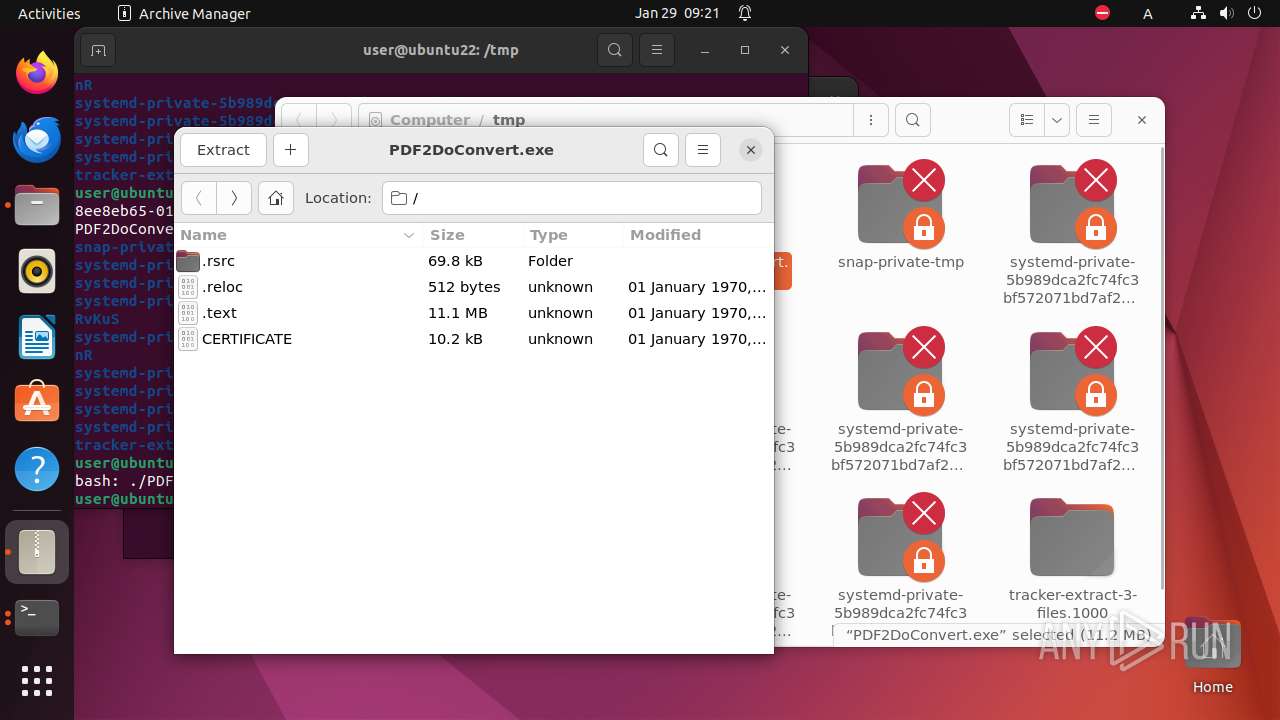This screenshot has height=720, width=1280.
Task: Select the tracker-extract-3-files.1000 folder
Action: [x=1073, y=560]
